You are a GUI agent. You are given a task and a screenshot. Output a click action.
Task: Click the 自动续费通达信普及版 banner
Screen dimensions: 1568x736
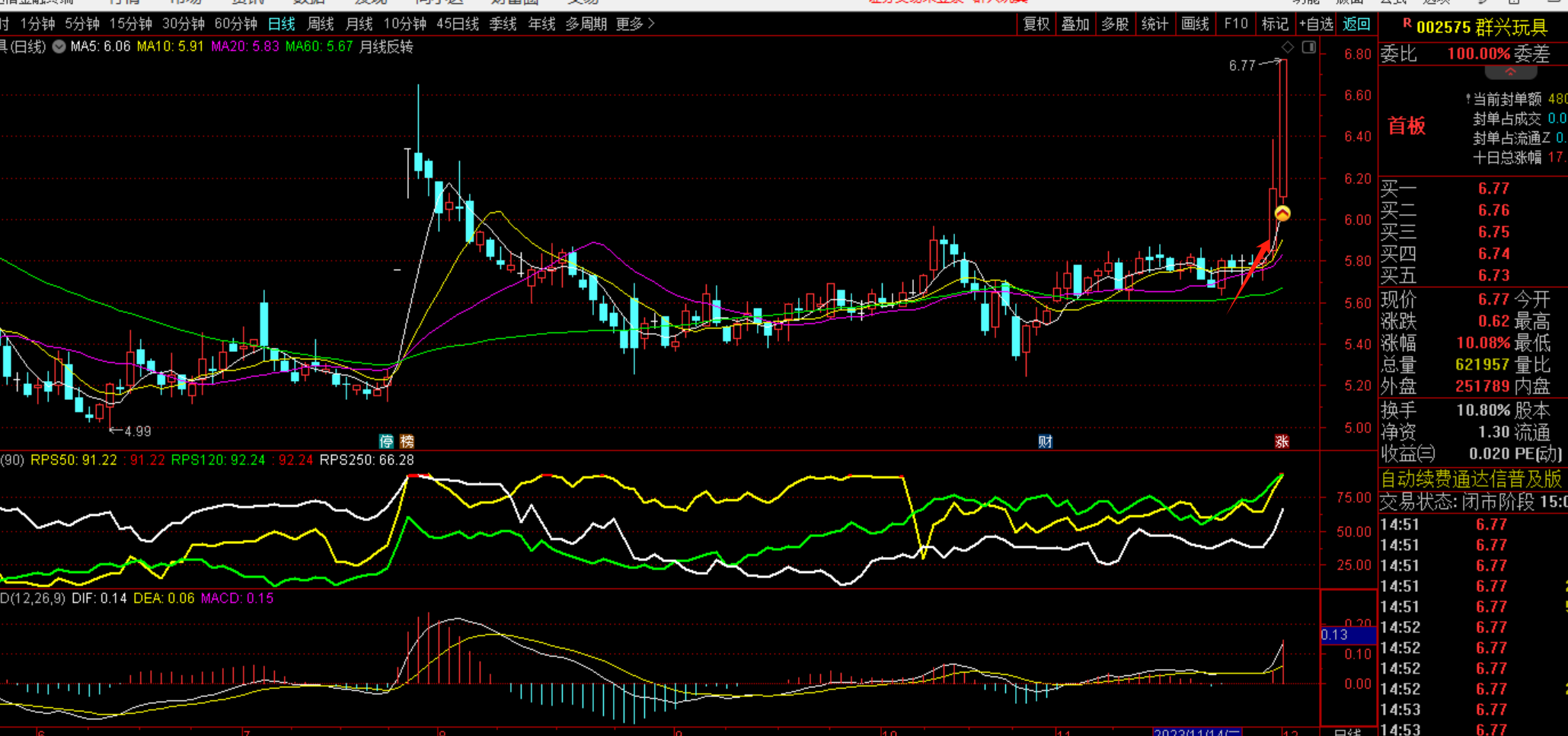[x=1471, y=479]
